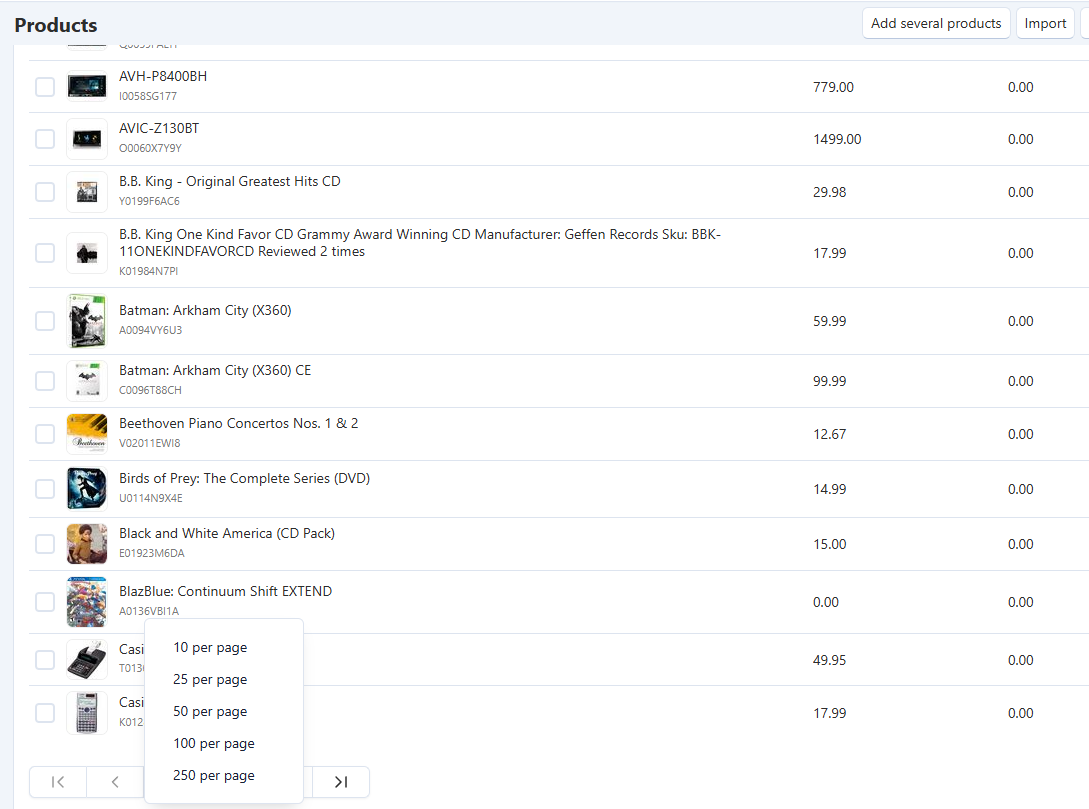
Task: Click the 1499.00 price of AVIC-Z130BT
Action: [837, 139]
